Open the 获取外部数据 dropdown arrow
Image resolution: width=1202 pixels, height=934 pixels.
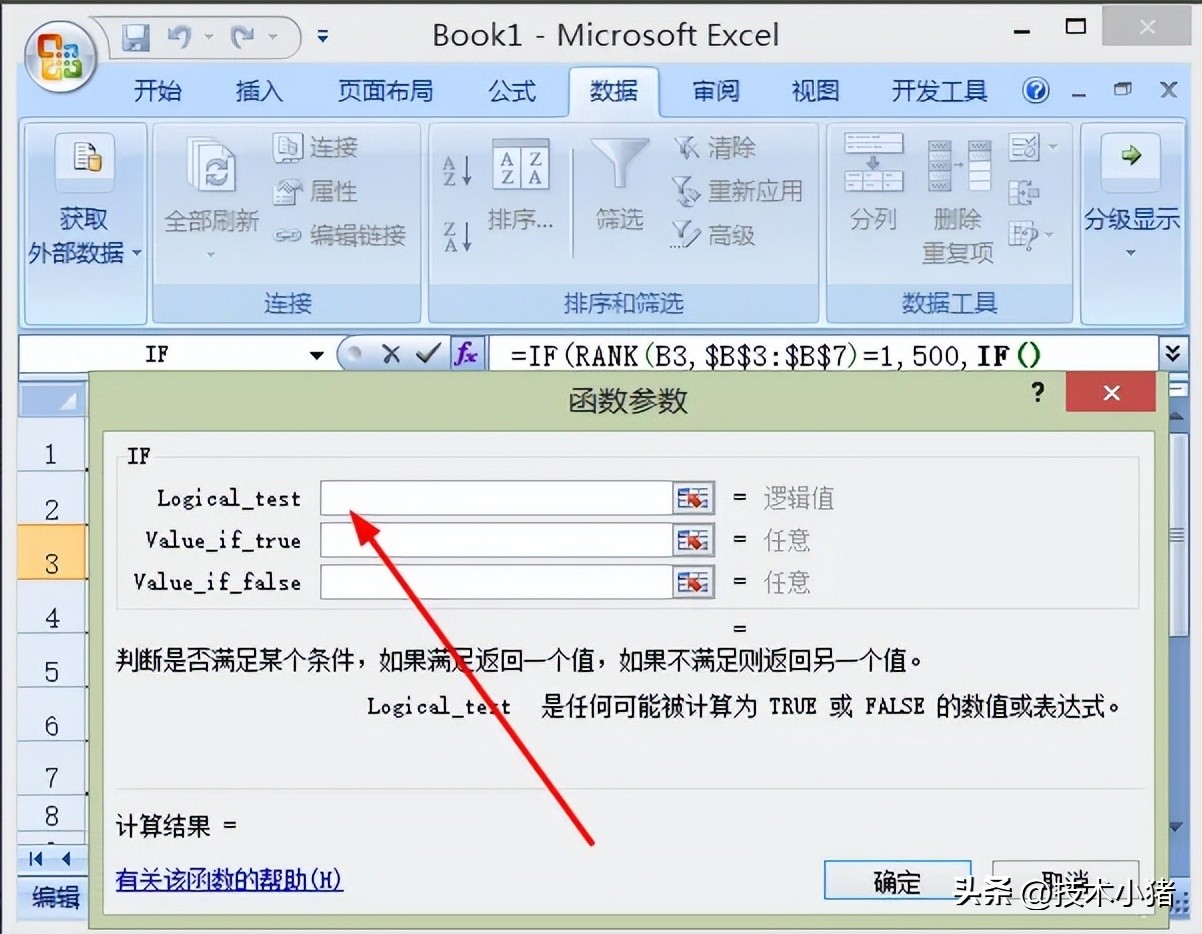tap(137, 252)
